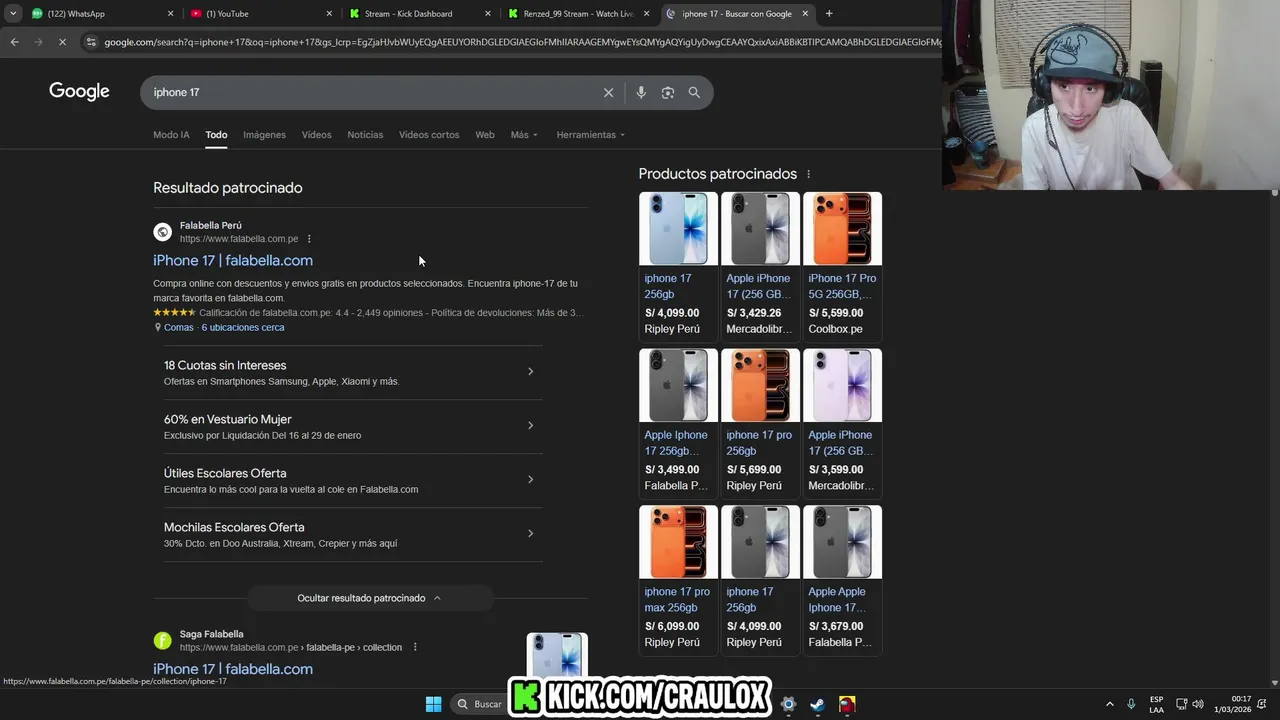Click the taskbar Buscar search box
1280x720 pixels.
point(479,704)
